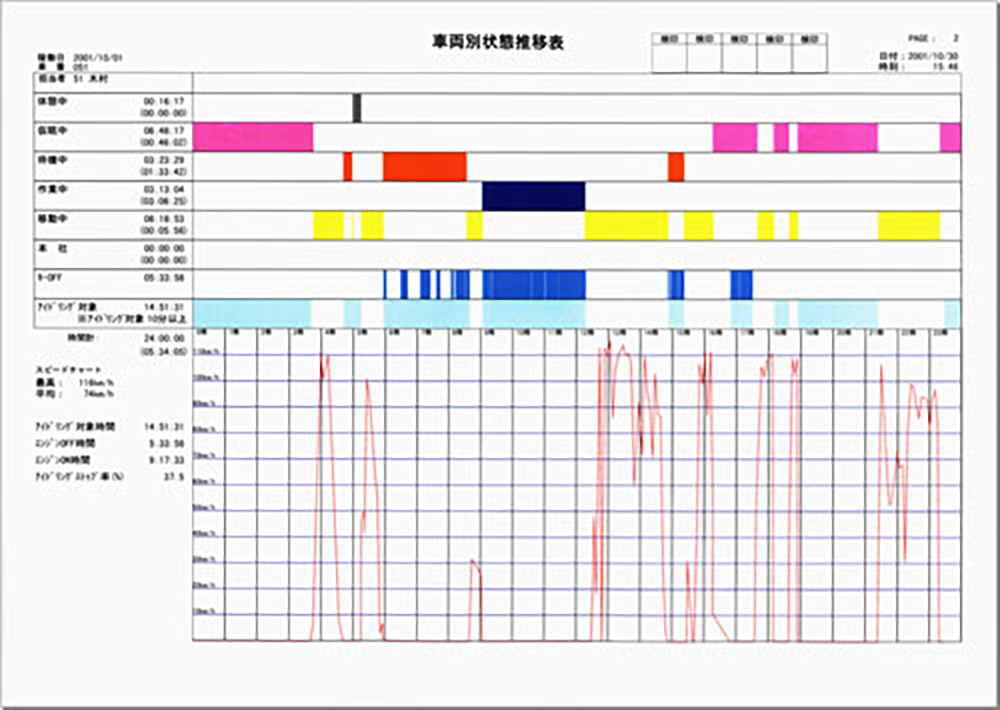Select the 本社 row label
Image resolution: width=1000 pixels, height=710 pixels.
pos(52,248)
